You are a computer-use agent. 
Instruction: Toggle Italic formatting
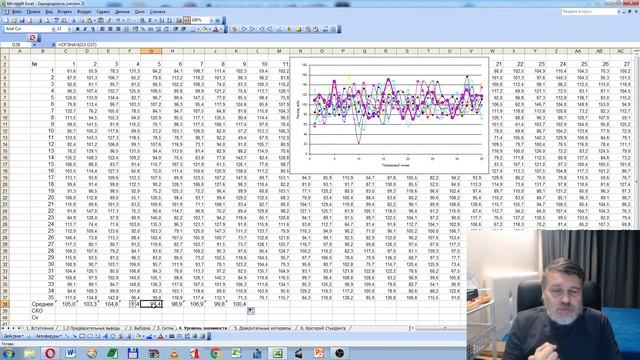click(85, 29)
